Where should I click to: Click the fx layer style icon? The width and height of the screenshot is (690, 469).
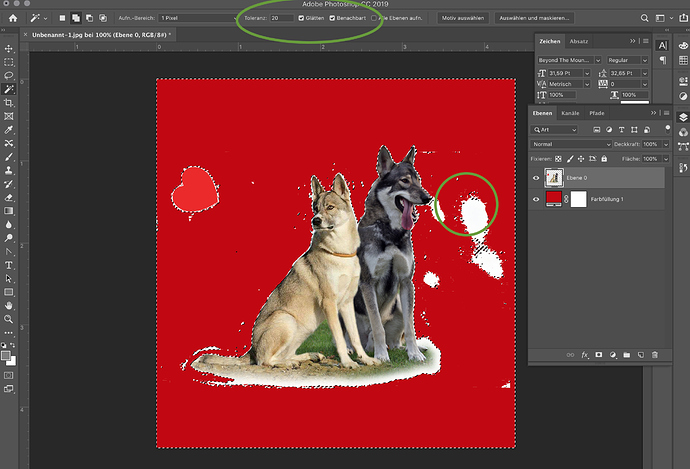tap(585, 354)
